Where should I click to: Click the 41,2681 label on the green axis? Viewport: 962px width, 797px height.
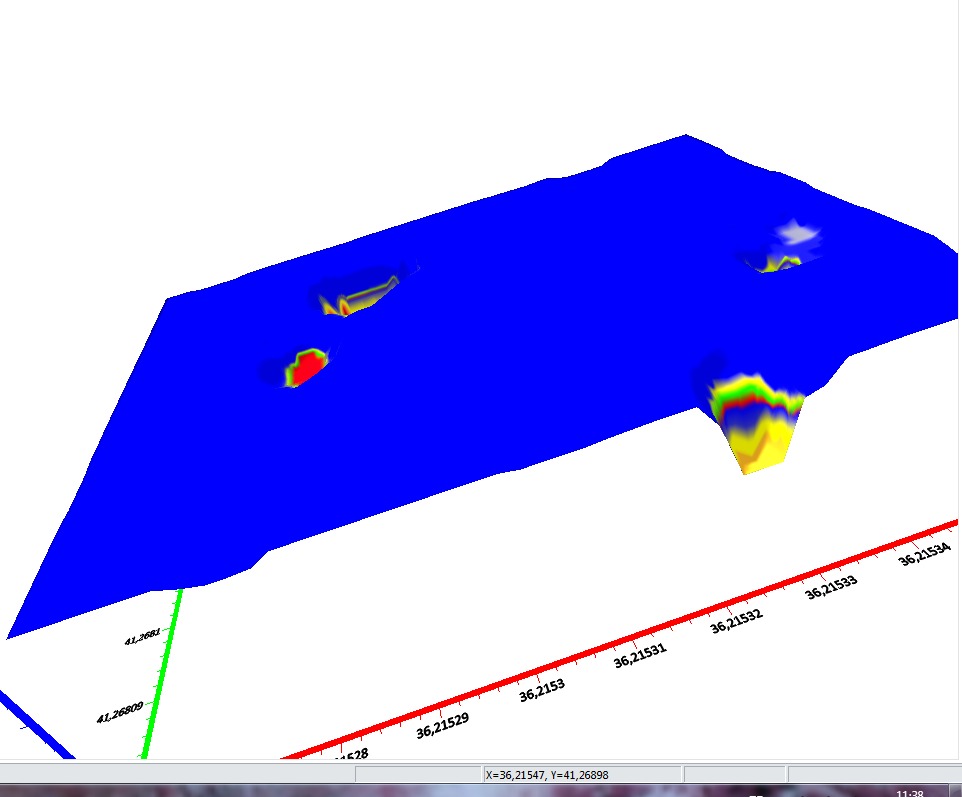click(142, 637)
